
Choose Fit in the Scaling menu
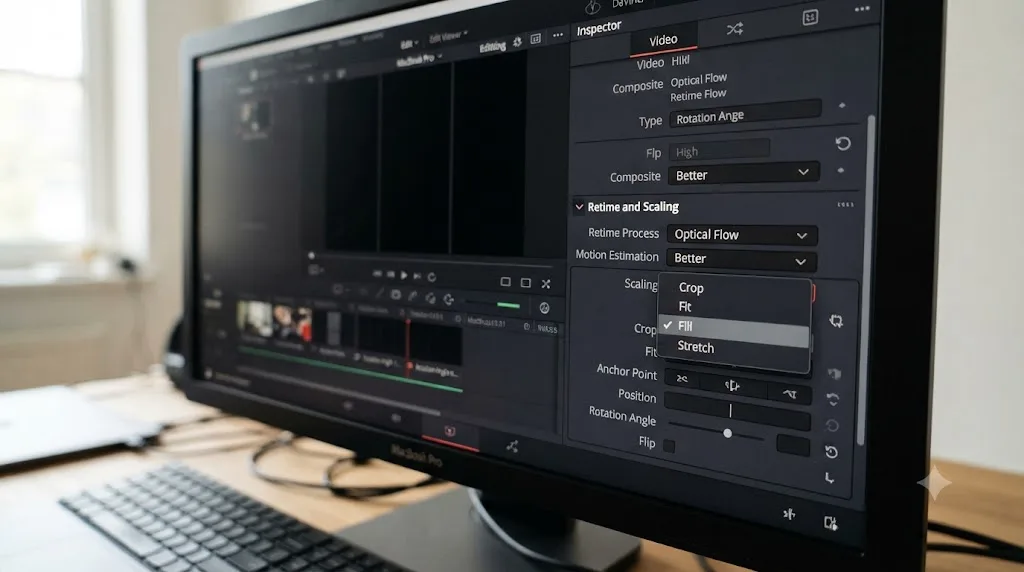(734, 307)
